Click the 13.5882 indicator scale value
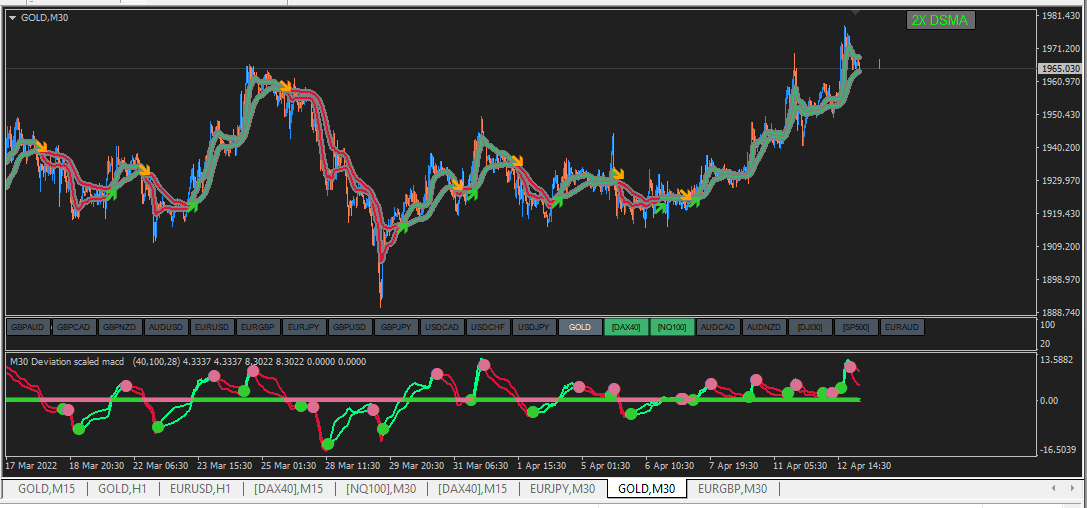This screenshot has width=1087, height=508. (1059, 360)
